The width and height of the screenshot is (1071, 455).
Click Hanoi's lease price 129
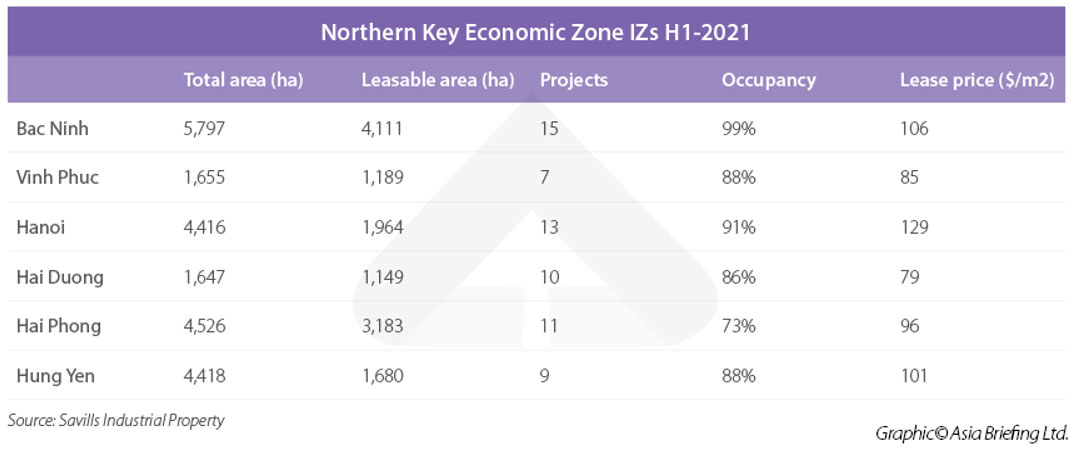pyautogui.click(x=914, y=228)
